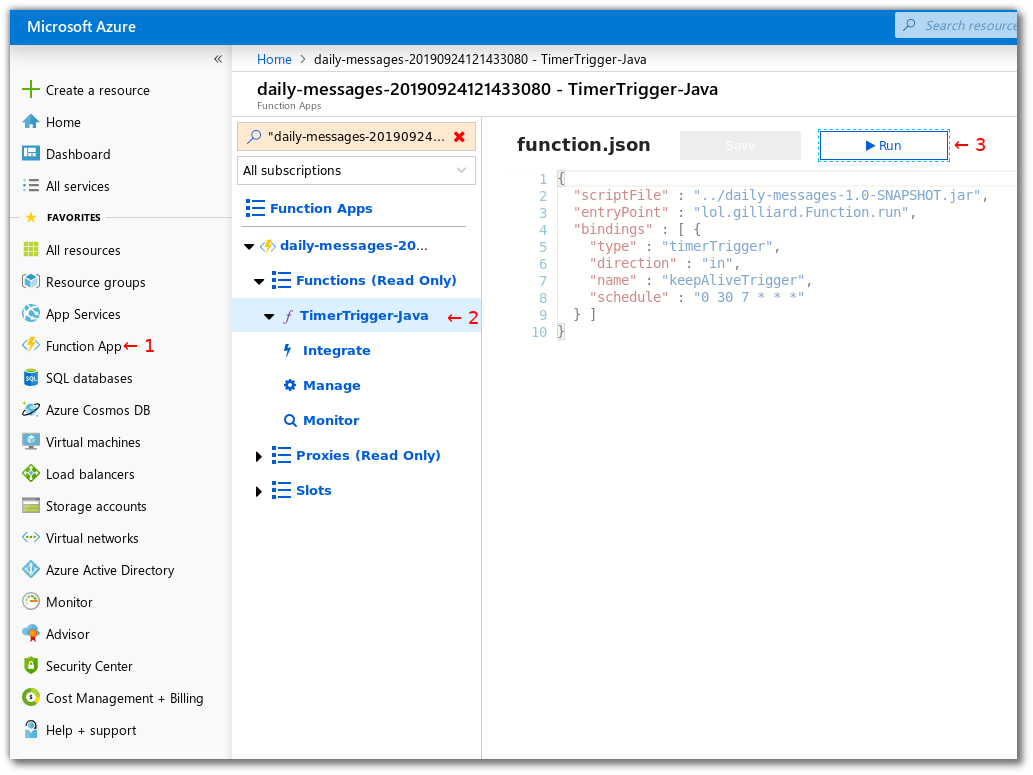The height and width of the screenshot is (775, 1033).
Task: Click the Load balancers icon
Action: pos(30,474)
